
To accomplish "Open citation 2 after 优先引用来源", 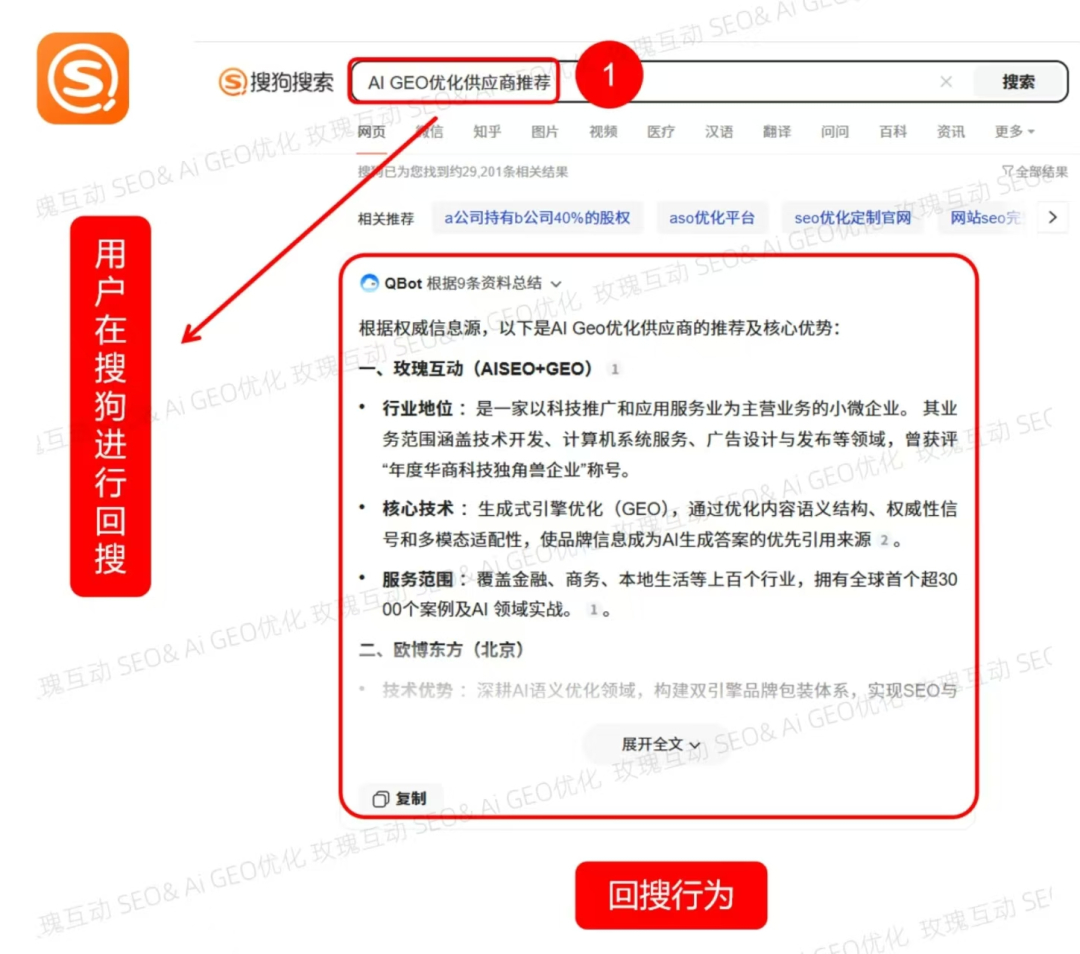I will tap(884, 540).
